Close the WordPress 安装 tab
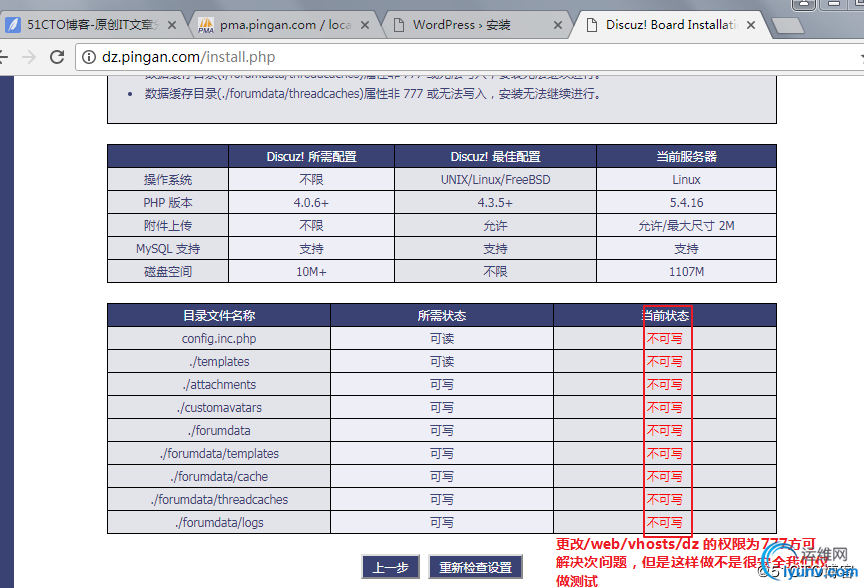864x588 pixels. [x=558, y=25]
